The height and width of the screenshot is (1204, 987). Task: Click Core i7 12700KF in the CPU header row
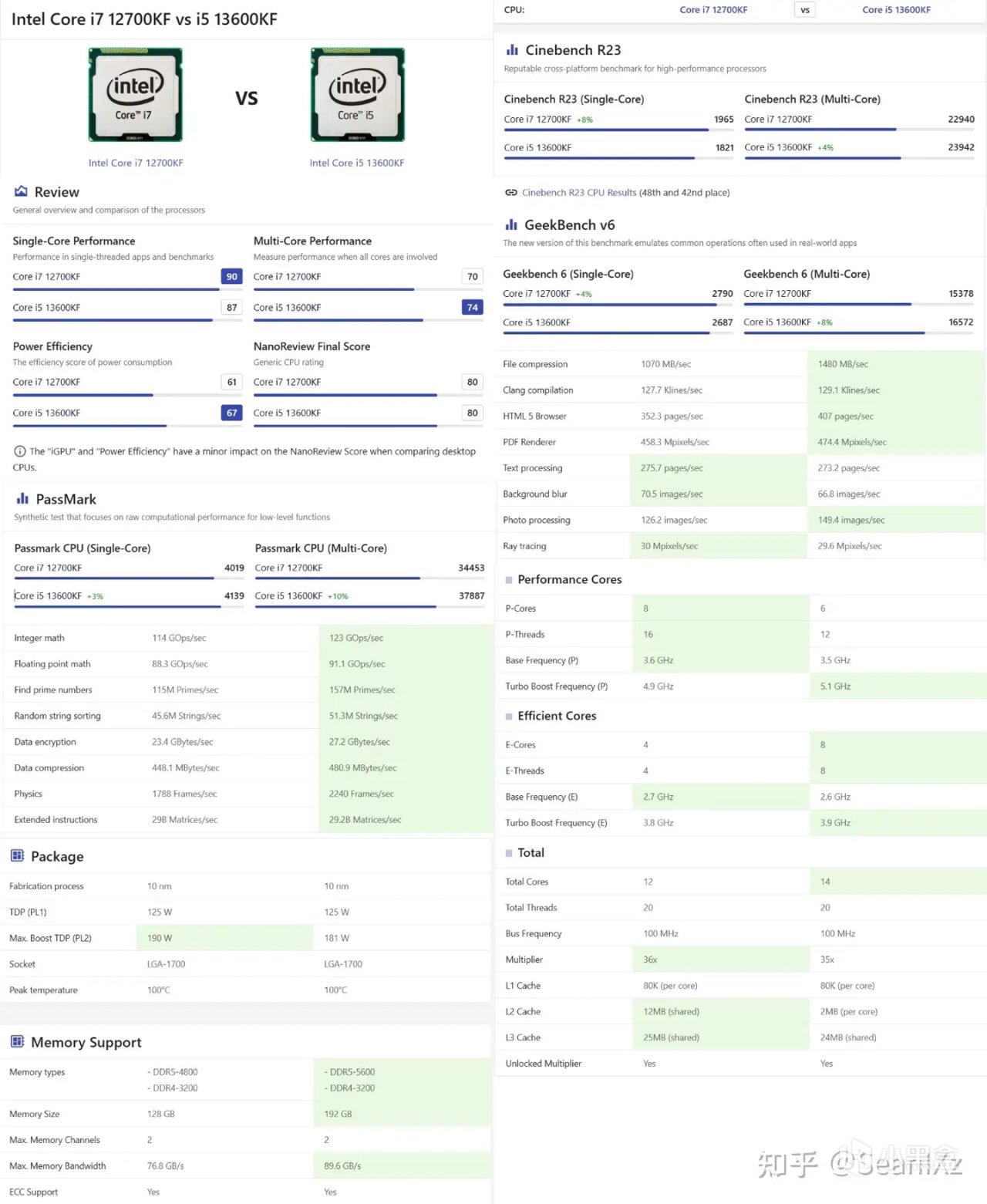click(x=713, y=10)
